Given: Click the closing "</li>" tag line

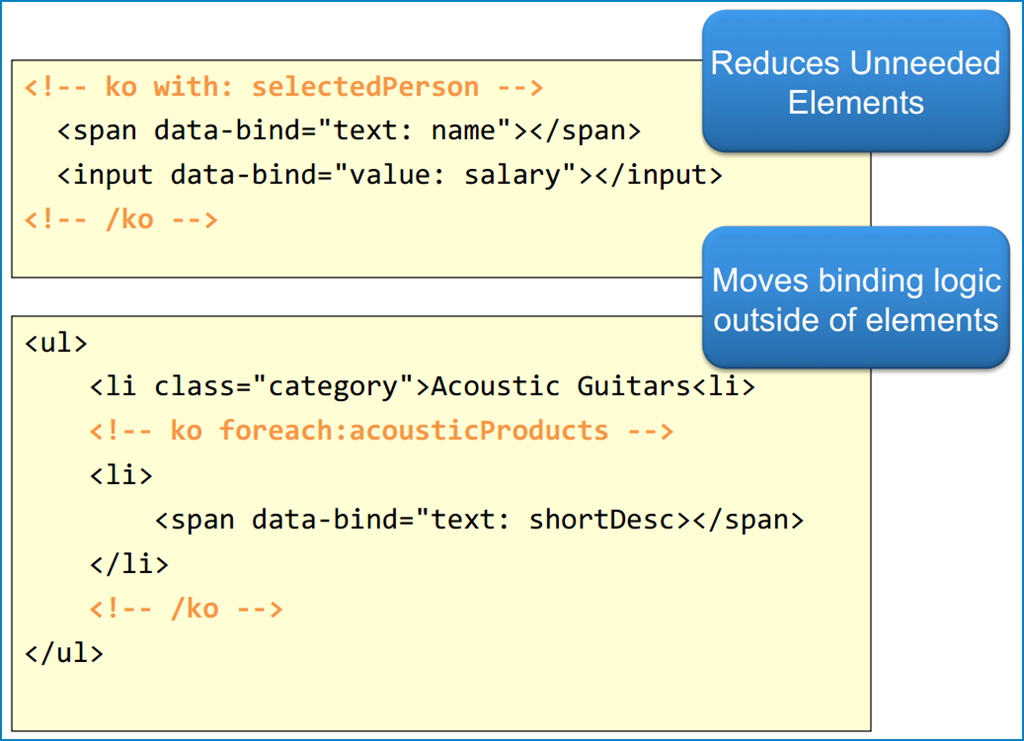Looking at the screenshot, I should pyautogui.click(x=129, y=564).
